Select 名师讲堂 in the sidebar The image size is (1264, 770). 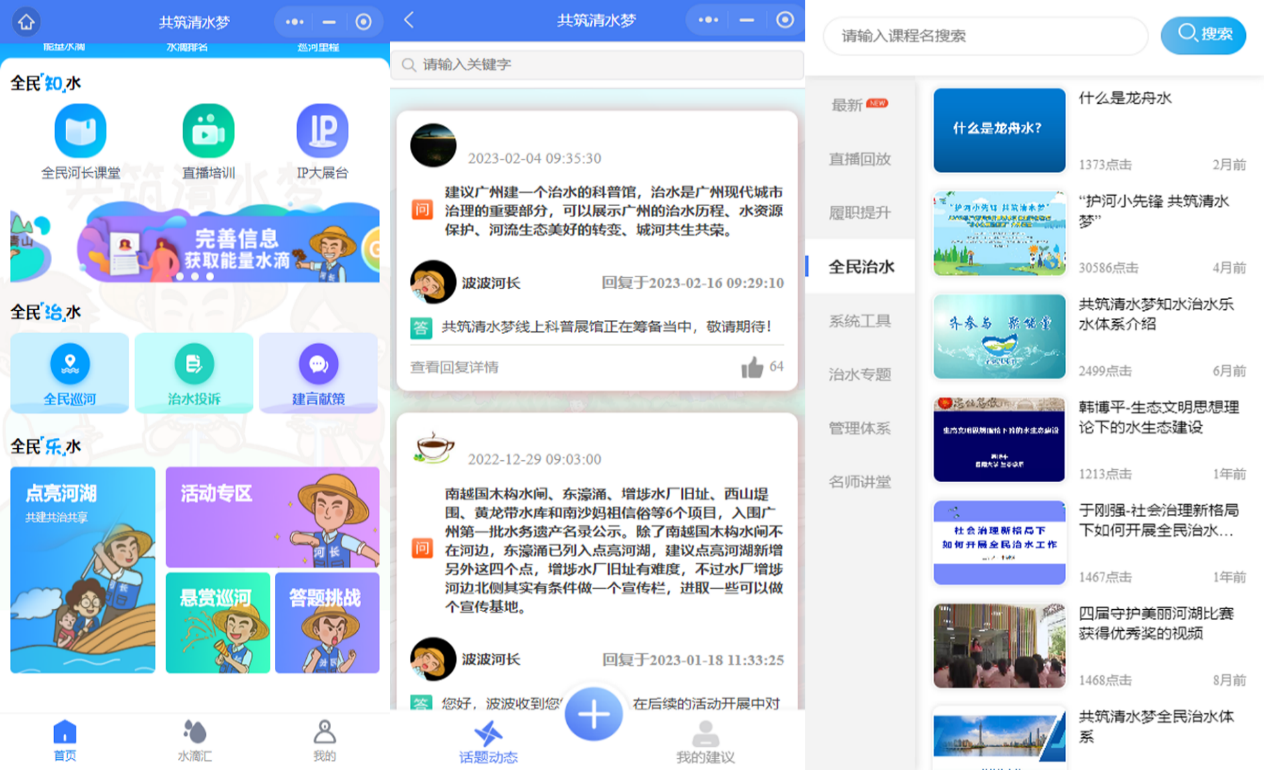coord(860,482)
